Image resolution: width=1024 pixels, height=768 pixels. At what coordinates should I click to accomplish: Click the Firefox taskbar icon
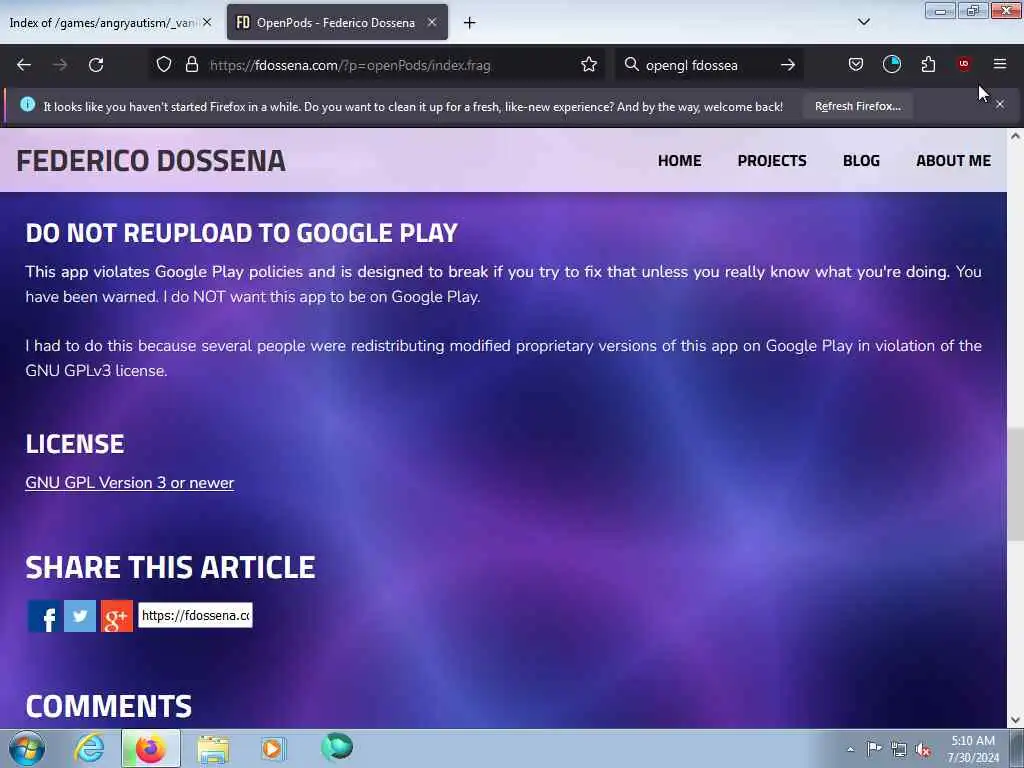(x=150, y=748)
